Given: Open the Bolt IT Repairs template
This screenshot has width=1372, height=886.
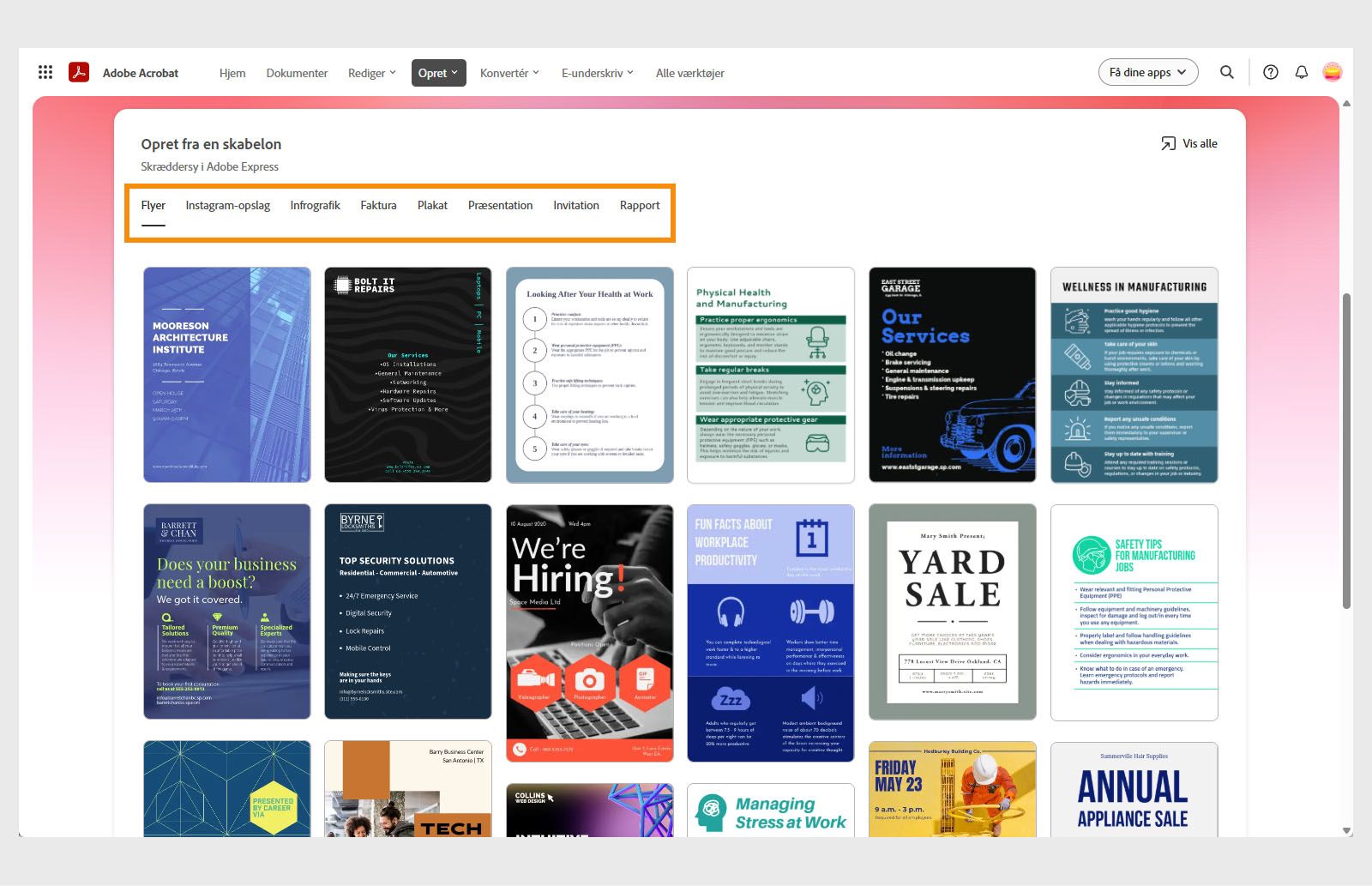Looking at the screenshot, I should point(408,375).
